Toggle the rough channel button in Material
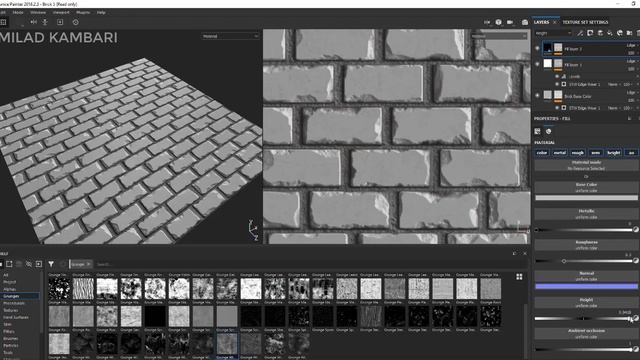Screen dimensions: 640x360 [x=578, y=153]
